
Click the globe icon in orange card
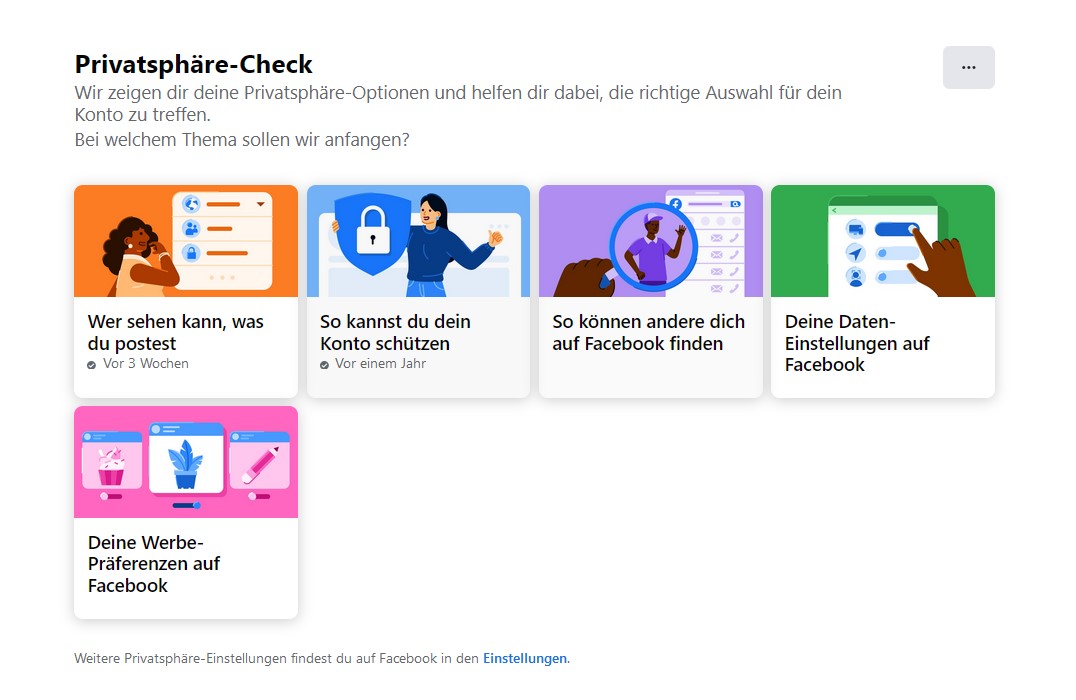pyautogui.click(x=191, y=204)
